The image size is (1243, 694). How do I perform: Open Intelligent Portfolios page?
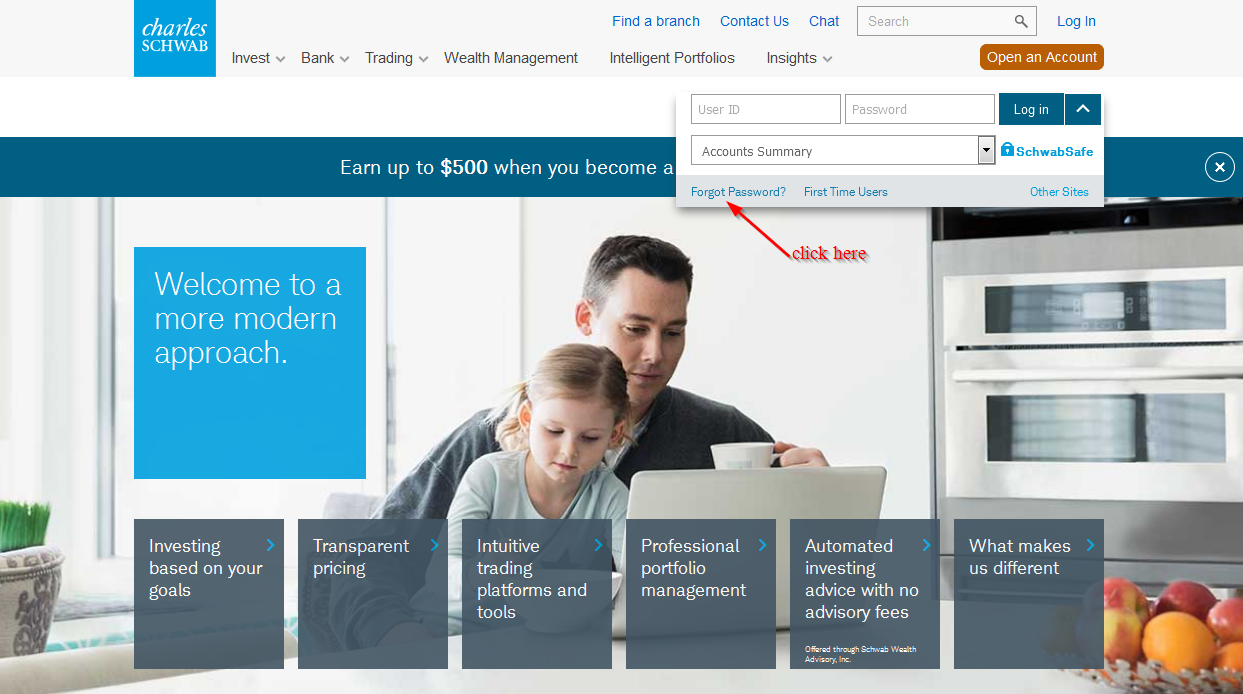click(x=672, y=58)
